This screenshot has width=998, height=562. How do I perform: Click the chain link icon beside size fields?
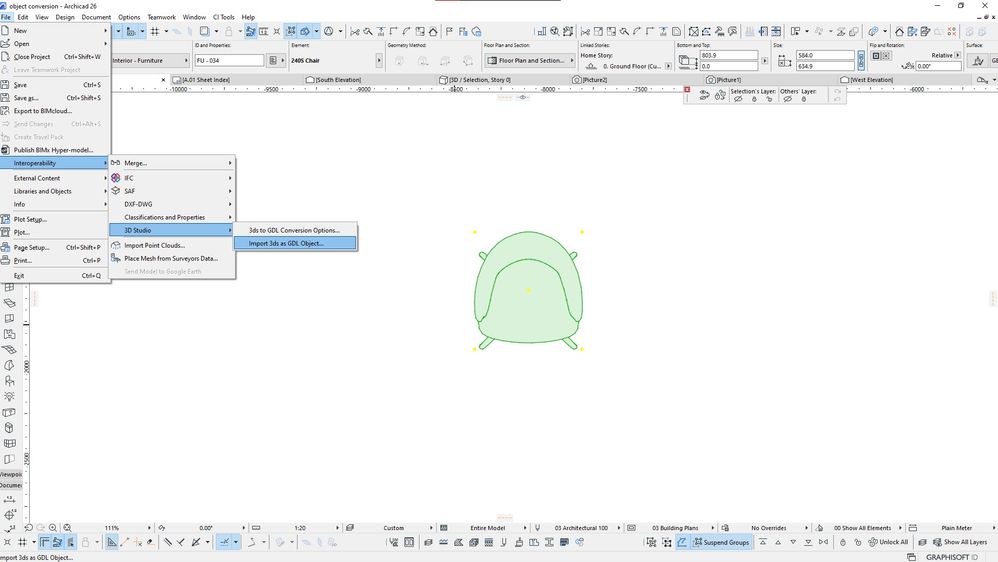point(860,61)
